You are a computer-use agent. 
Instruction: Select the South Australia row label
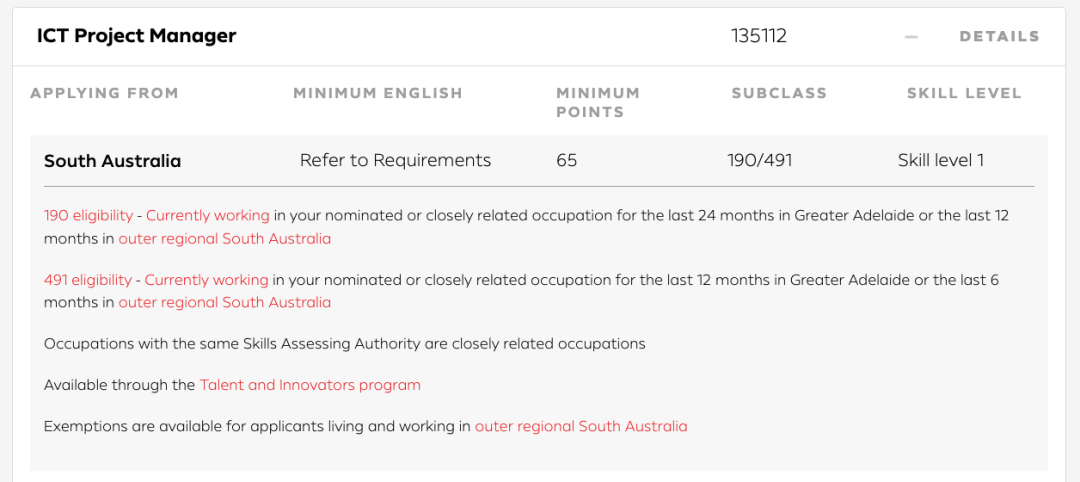(x=112, y=161)
